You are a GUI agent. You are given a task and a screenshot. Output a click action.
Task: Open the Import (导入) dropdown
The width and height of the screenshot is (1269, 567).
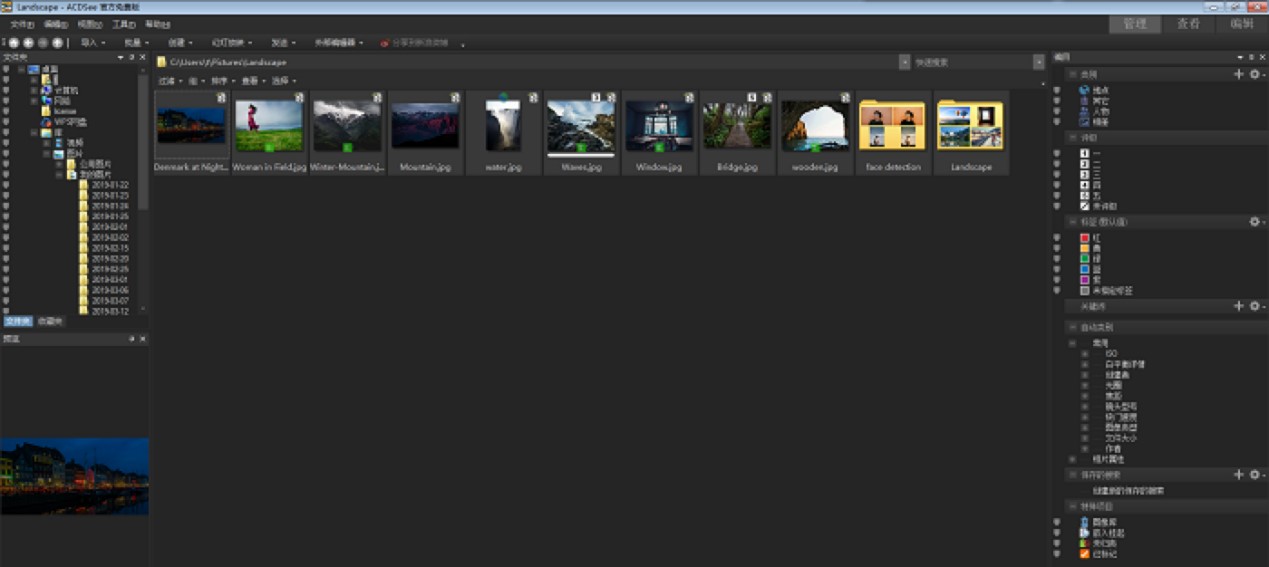[93, 43]
